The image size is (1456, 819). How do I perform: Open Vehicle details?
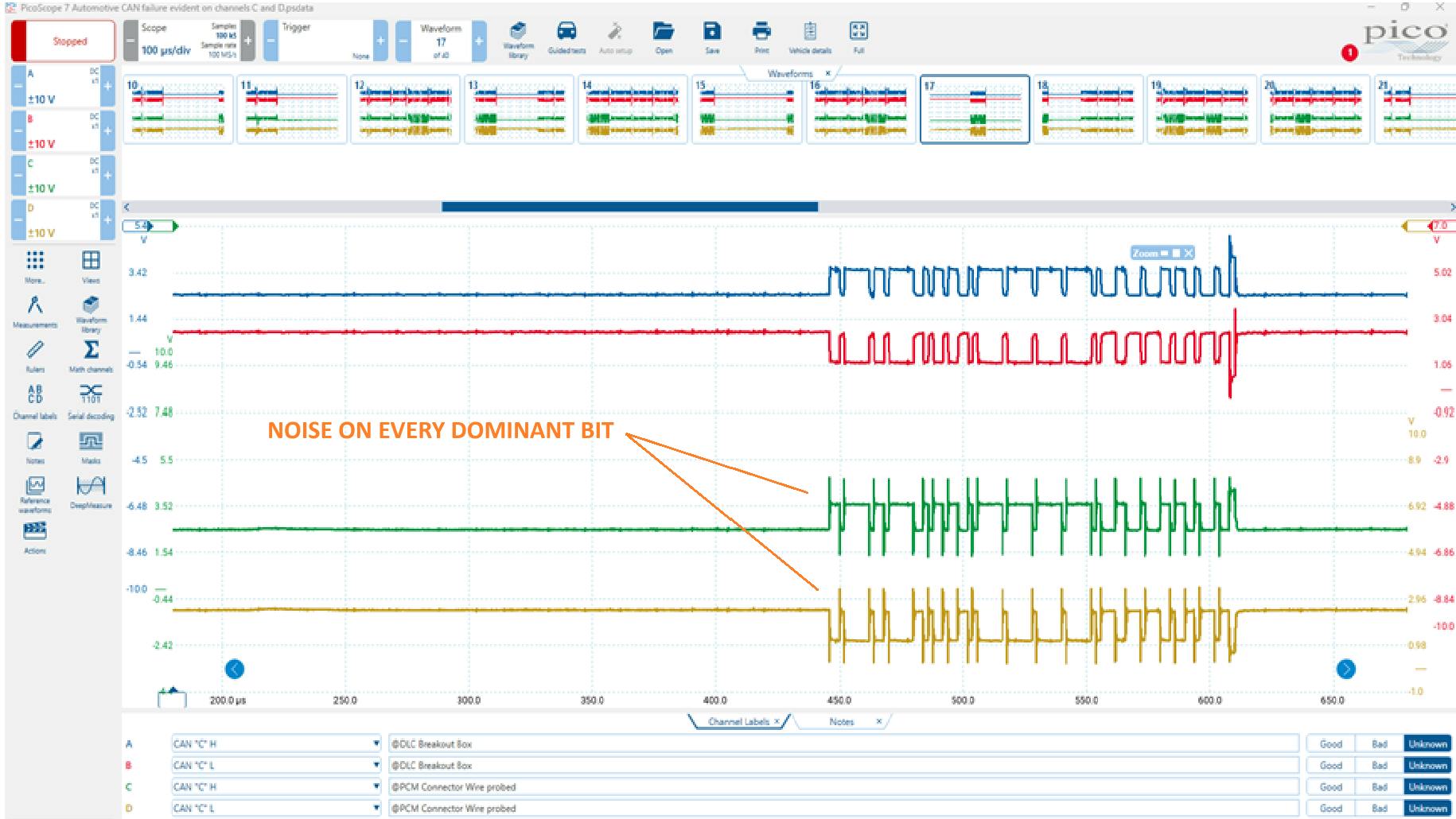(x=809, y=37)
